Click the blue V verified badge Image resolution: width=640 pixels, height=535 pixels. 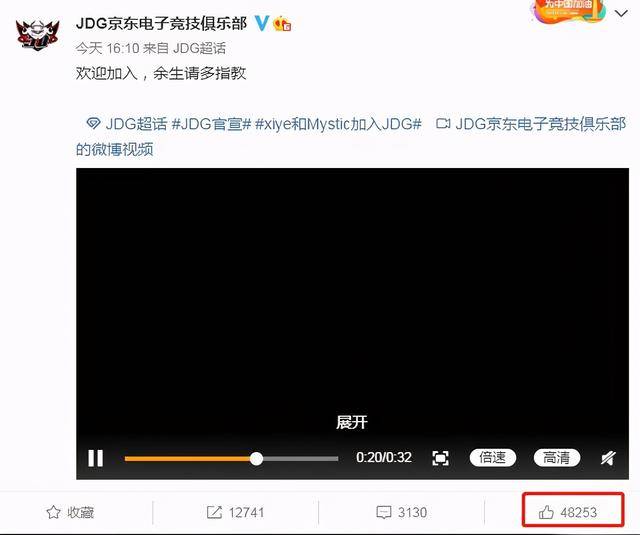tap(262, 24)
